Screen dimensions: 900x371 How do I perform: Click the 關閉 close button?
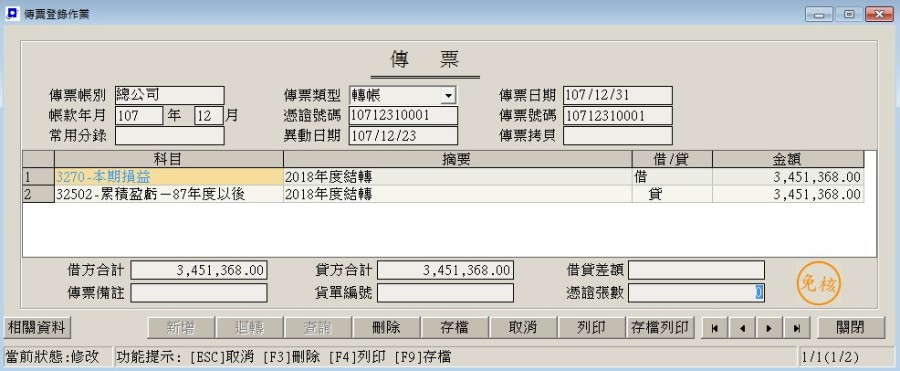(852, 328)
